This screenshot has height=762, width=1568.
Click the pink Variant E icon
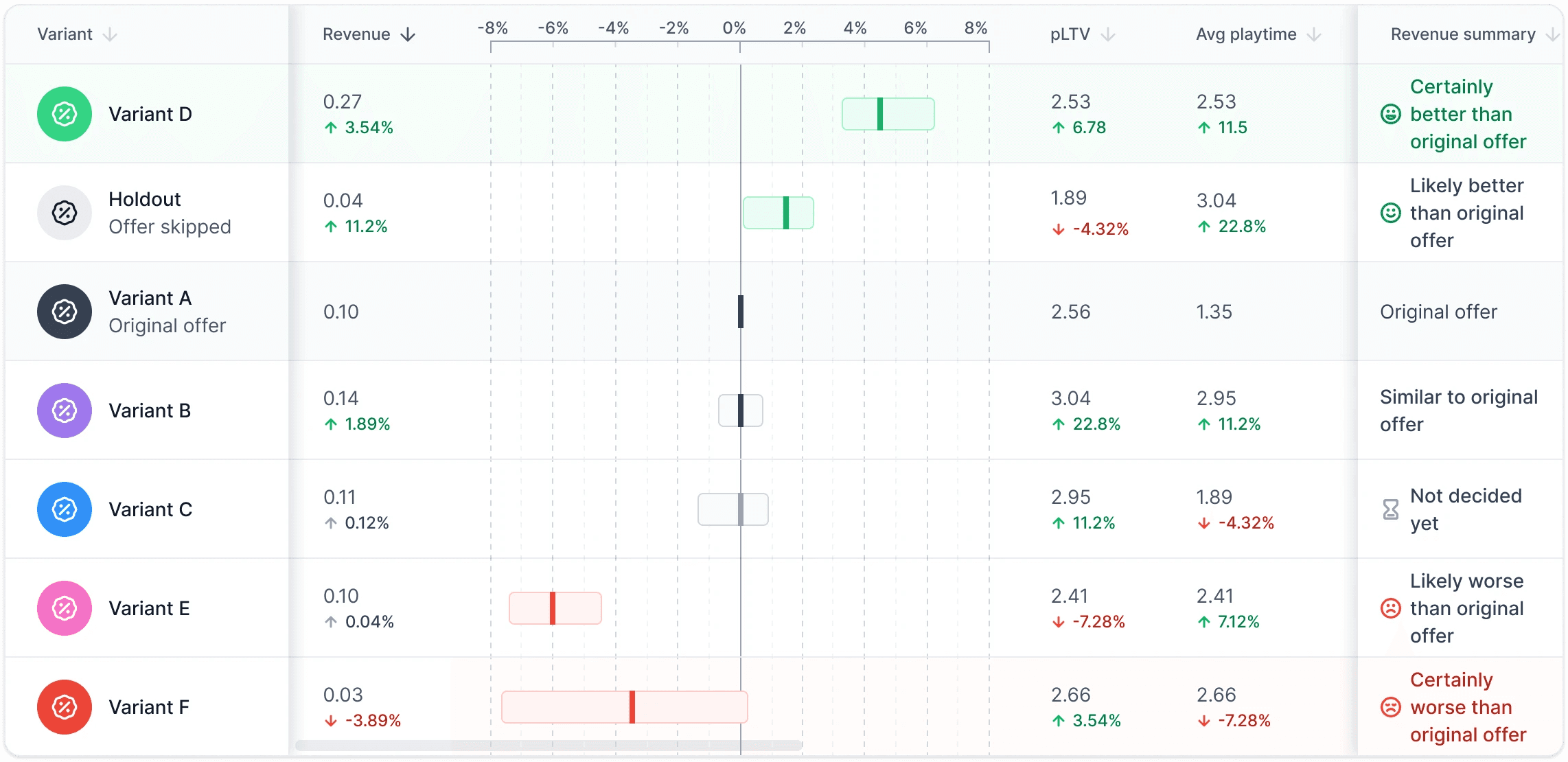pos(65,608)
